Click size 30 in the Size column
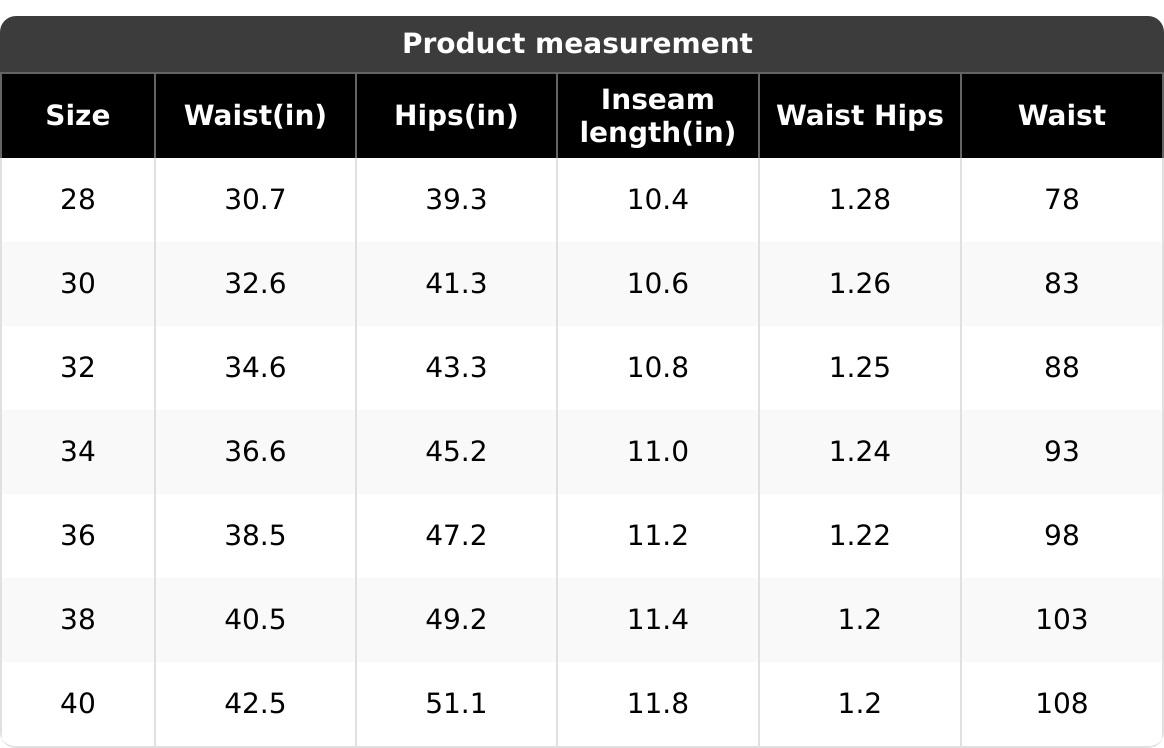1164x748 pixels. pos(78,283)
